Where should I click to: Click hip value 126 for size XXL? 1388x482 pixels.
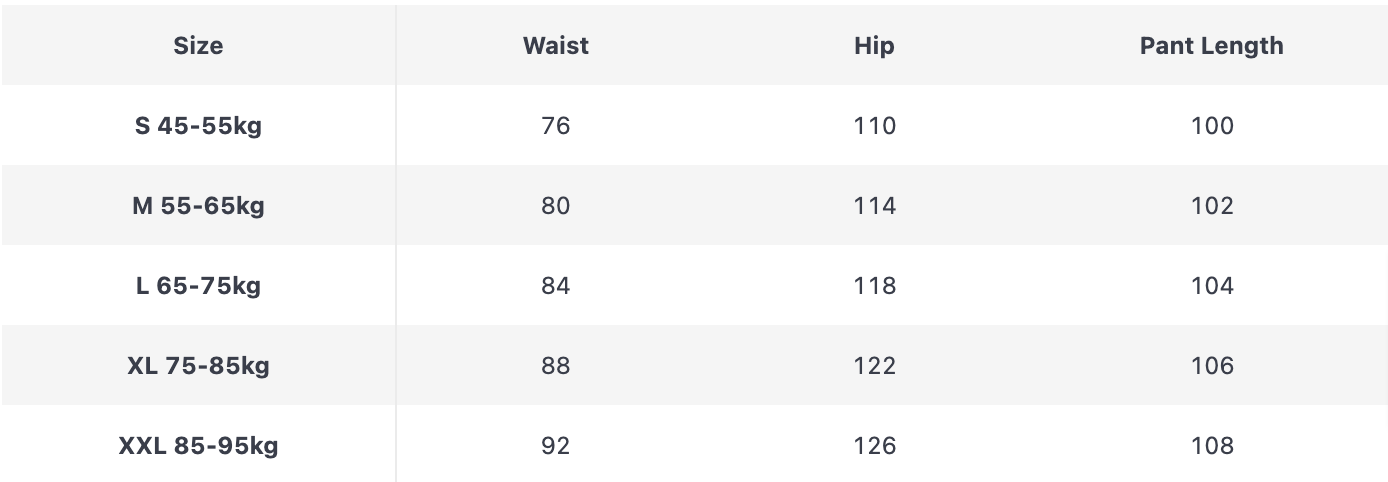click(x=875, y=446)
